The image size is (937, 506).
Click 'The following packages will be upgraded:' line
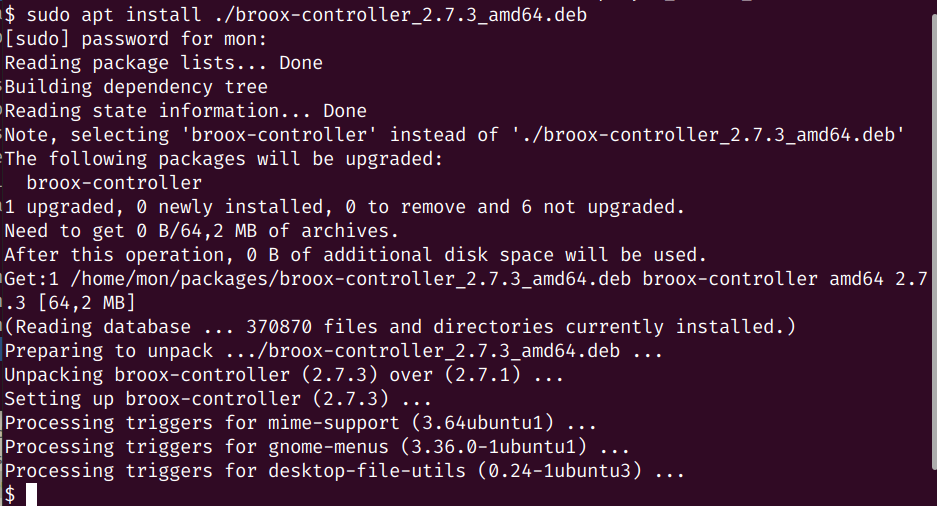(223, 159)
